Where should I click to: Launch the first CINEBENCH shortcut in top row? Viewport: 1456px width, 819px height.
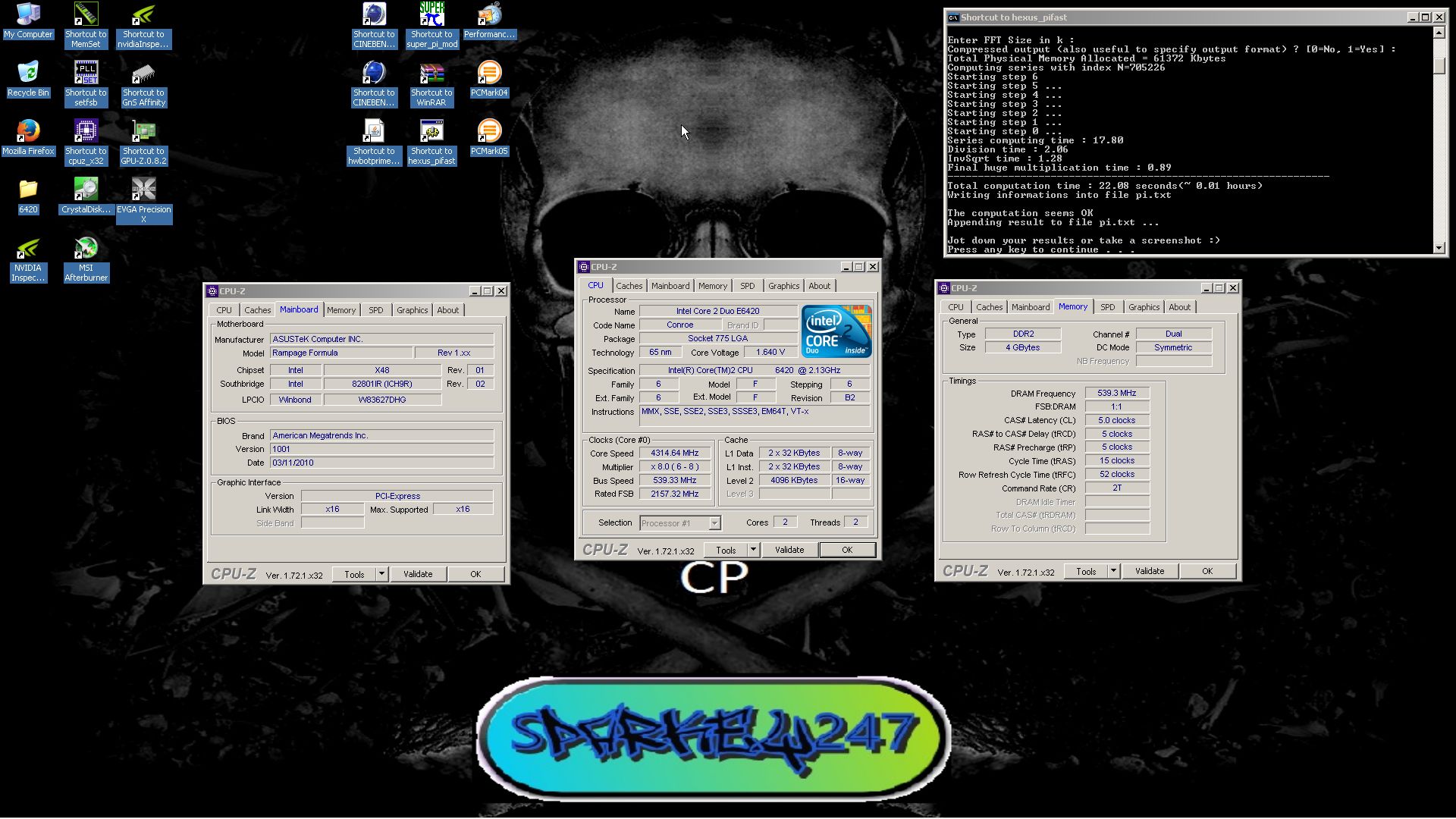pos(374,25)
